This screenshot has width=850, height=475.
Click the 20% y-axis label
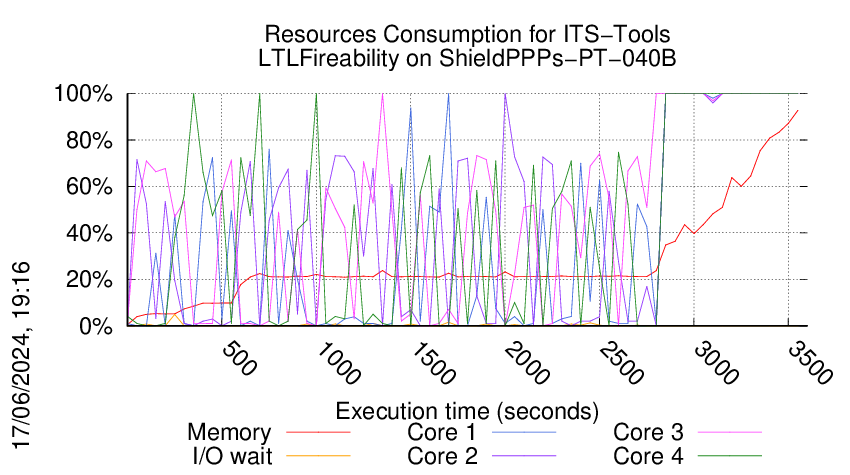click(x=89, y=280)
